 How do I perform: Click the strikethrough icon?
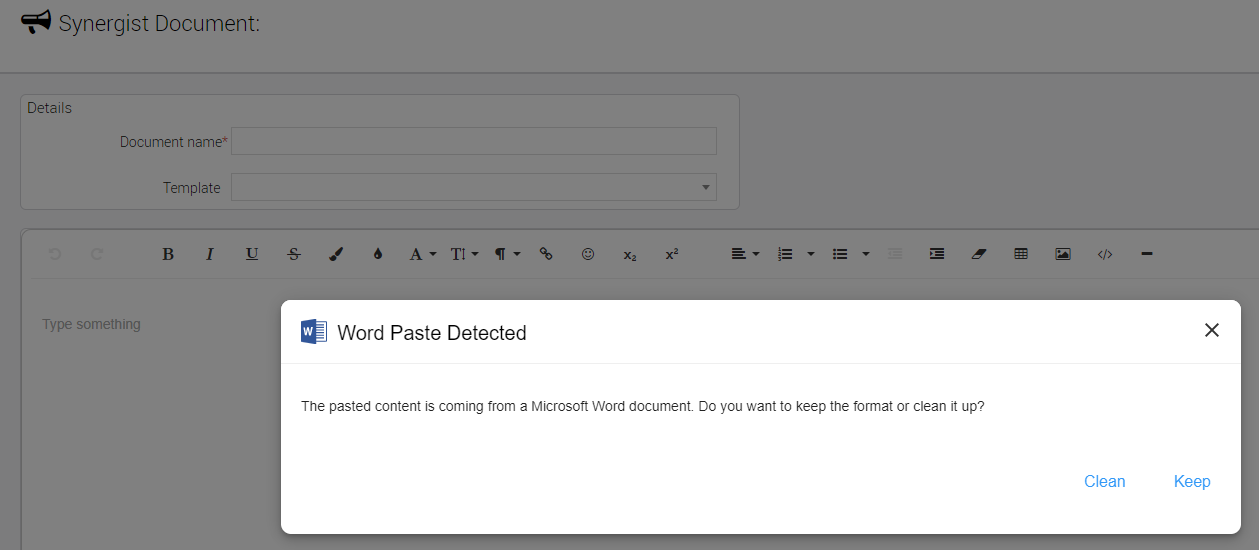tap(294, 254)
